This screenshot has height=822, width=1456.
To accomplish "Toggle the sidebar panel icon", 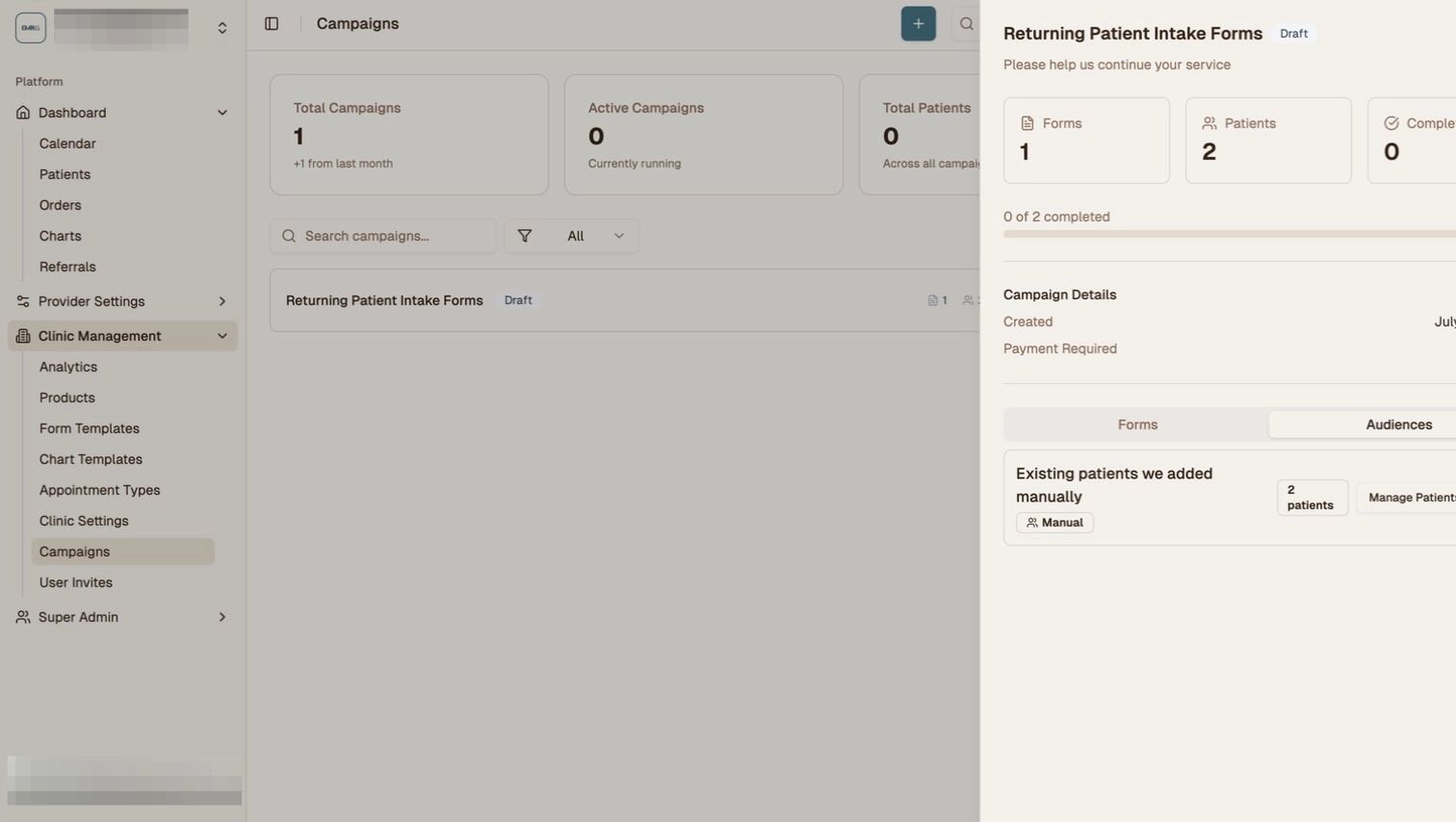I will pos(272,24).
